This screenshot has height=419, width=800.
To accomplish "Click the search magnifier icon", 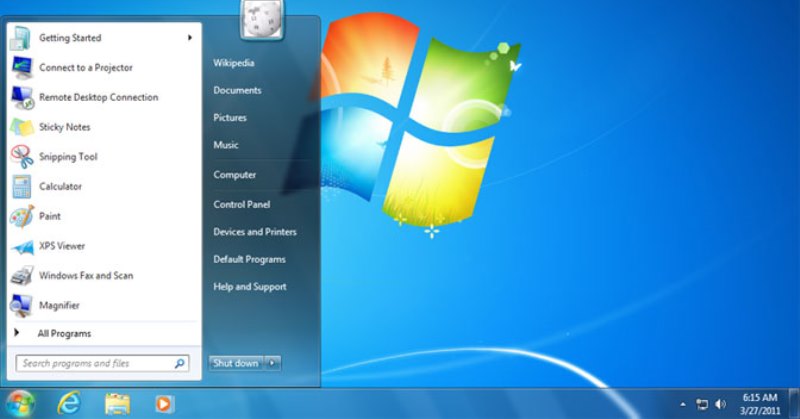I will (x=180, y=363).
